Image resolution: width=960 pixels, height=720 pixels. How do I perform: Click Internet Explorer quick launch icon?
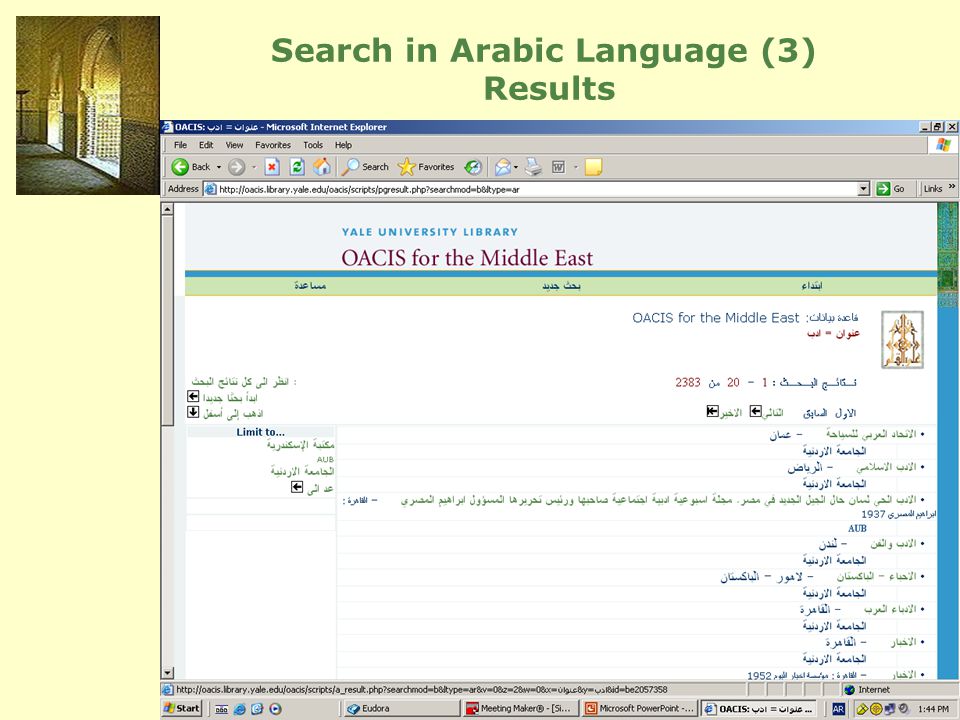click(239, 709)
